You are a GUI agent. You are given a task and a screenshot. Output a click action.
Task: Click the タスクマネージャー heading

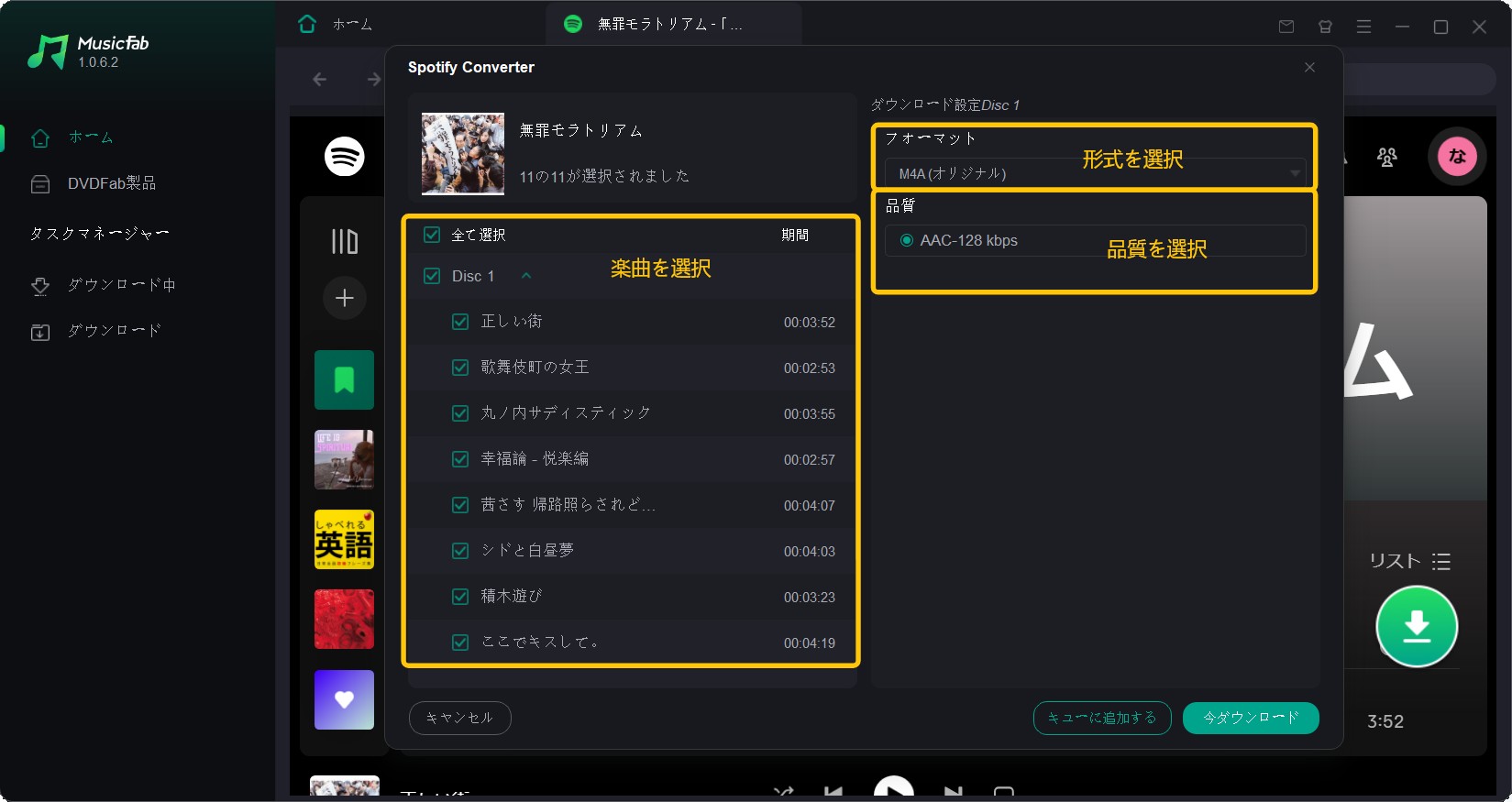99,234
